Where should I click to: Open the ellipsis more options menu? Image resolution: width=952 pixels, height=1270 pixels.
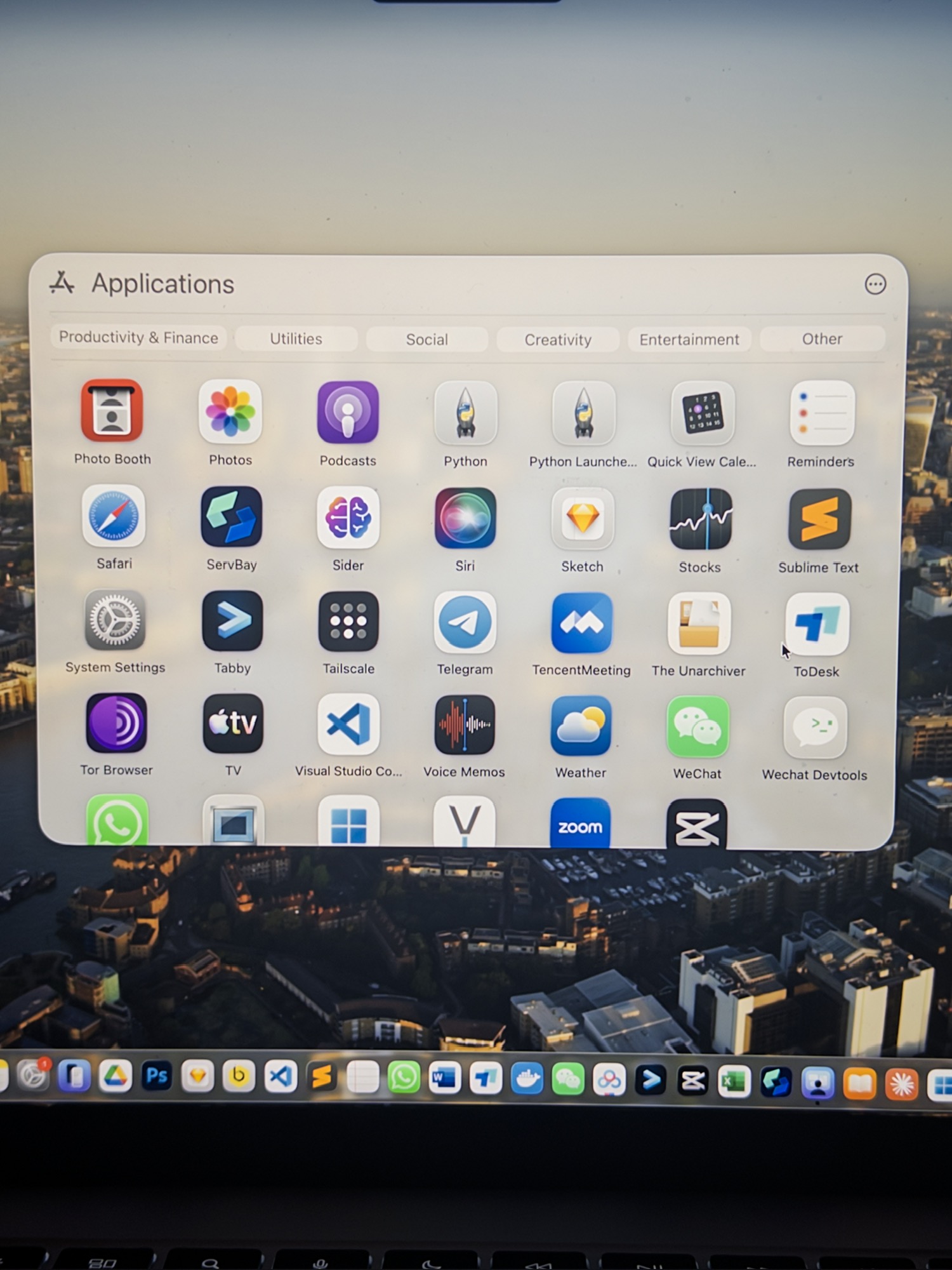pos(875,284)
